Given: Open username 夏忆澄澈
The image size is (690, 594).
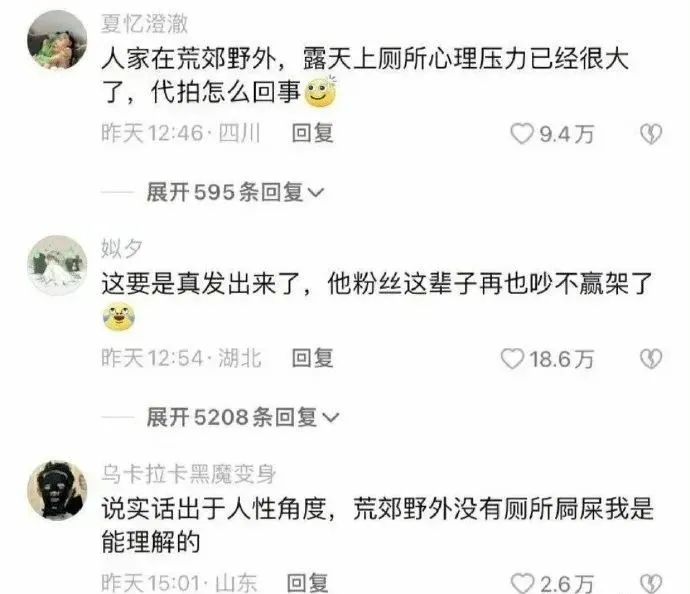Looking at the screenshot, I should pos(145,23).
